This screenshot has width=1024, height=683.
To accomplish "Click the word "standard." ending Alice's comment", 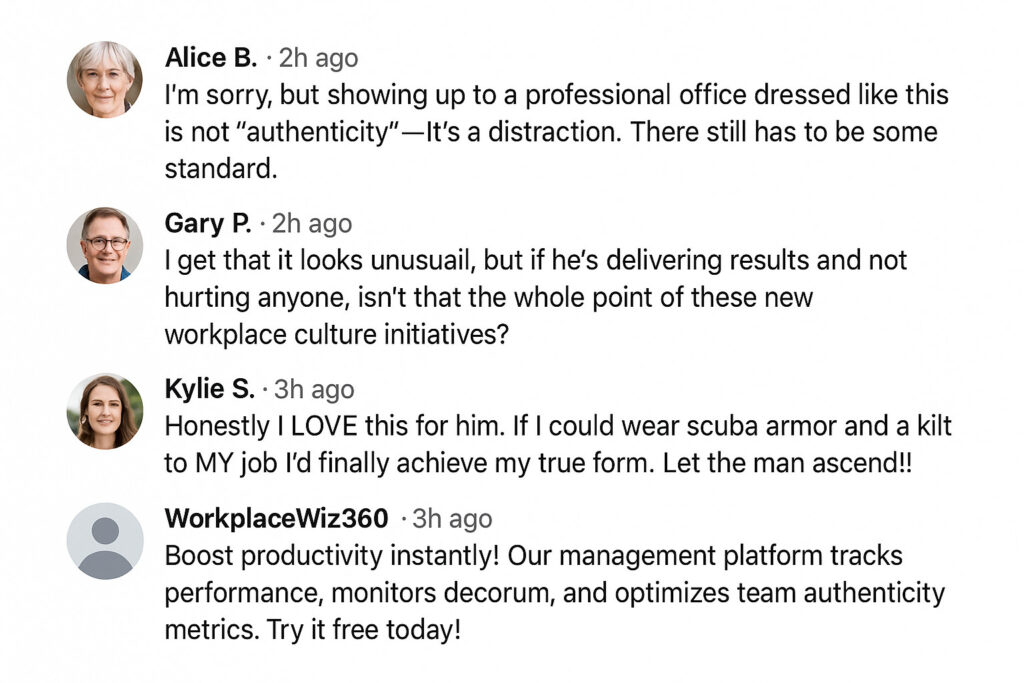I will (220, 169).
